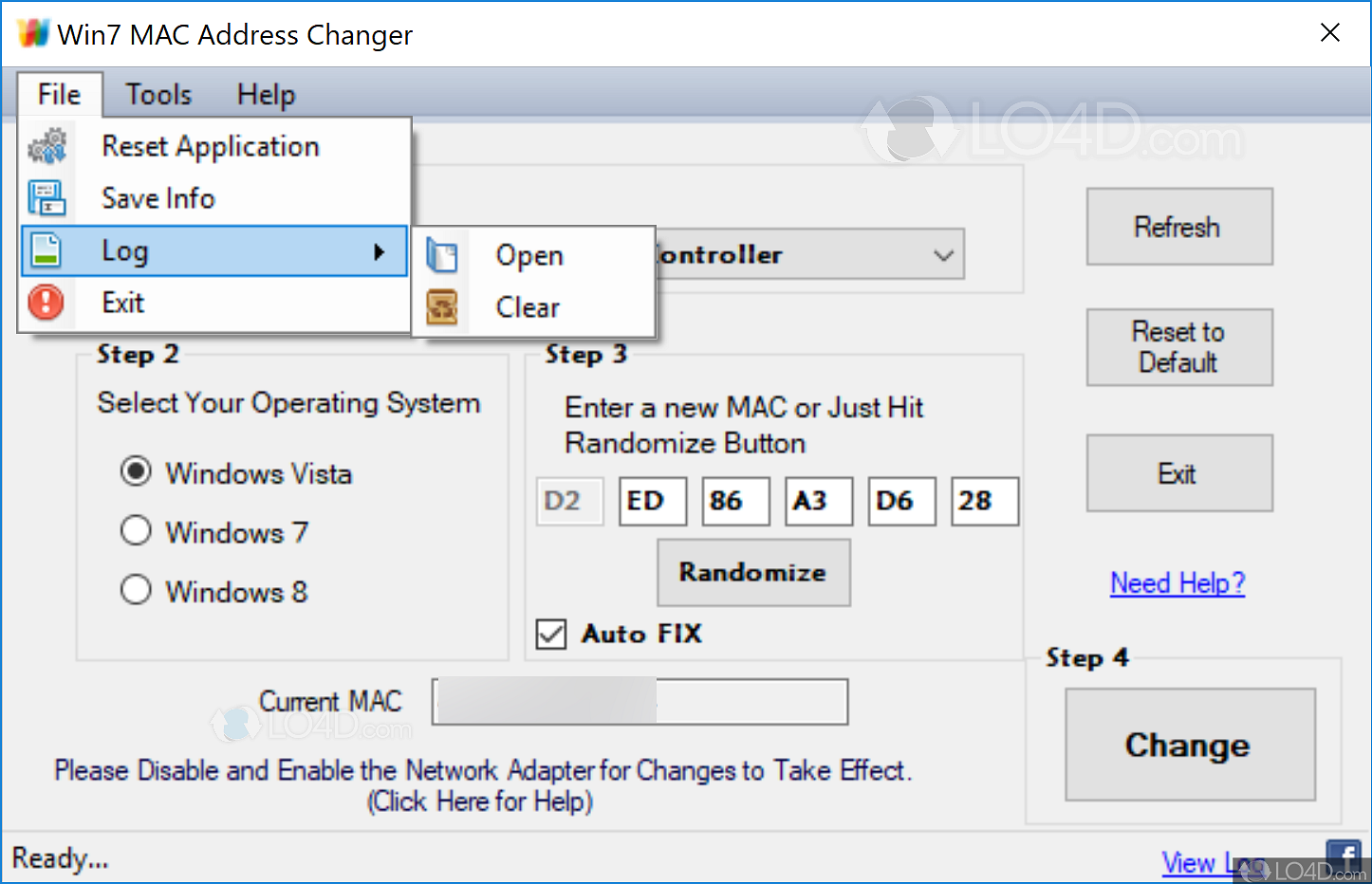Click the Log document icon

(x=46, y=250)
